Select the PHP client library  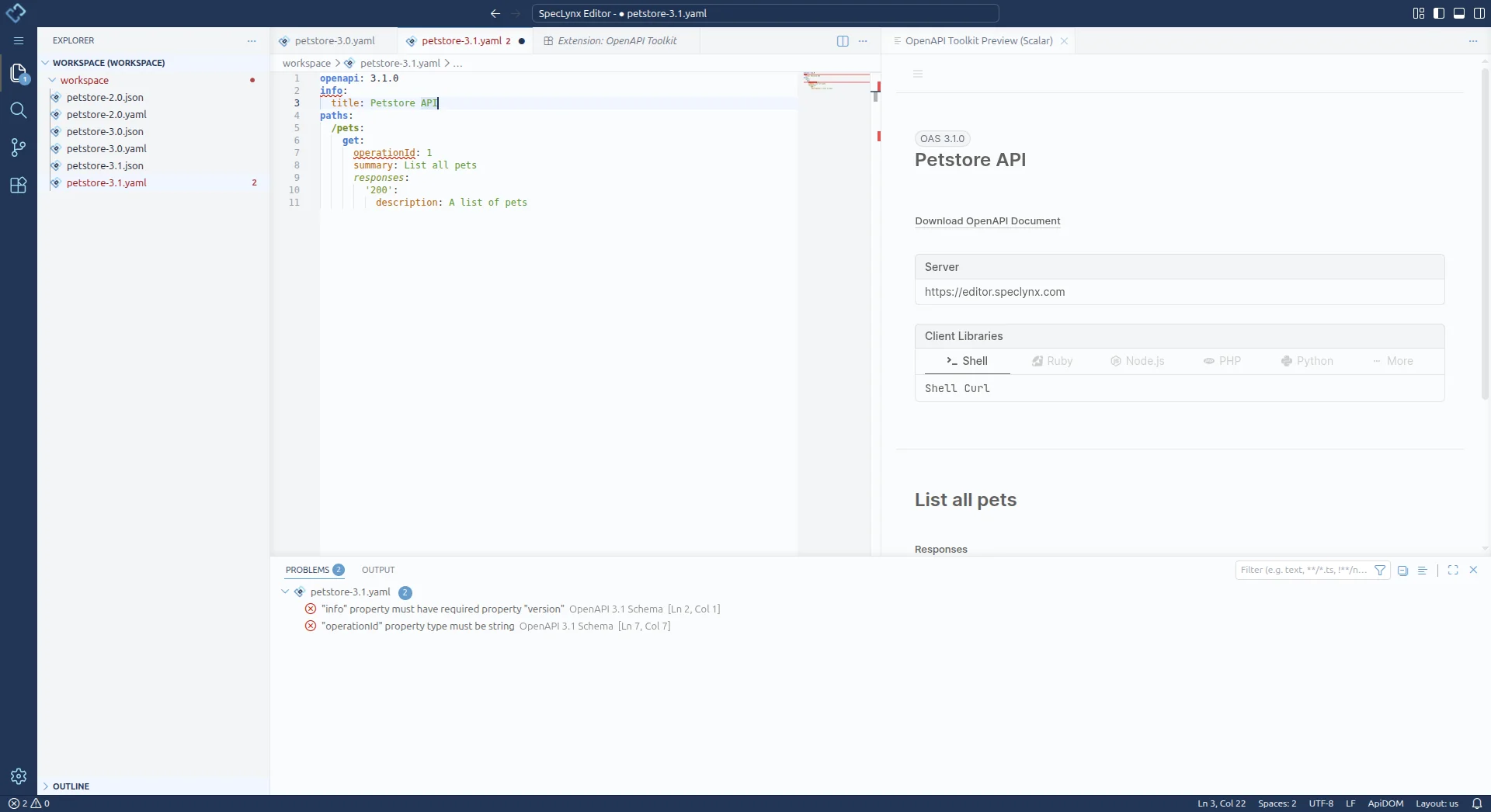coord(1222,361)
